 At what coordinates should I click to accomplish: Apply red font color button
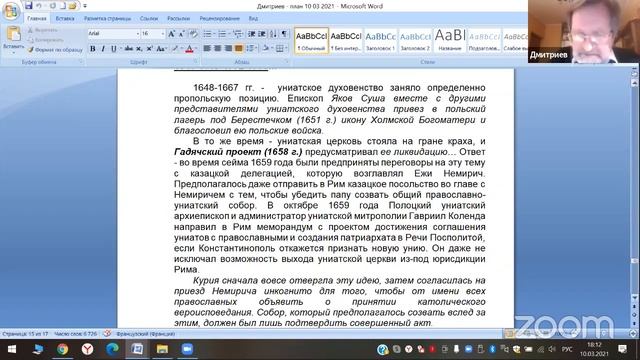click(x=189, y=49)
